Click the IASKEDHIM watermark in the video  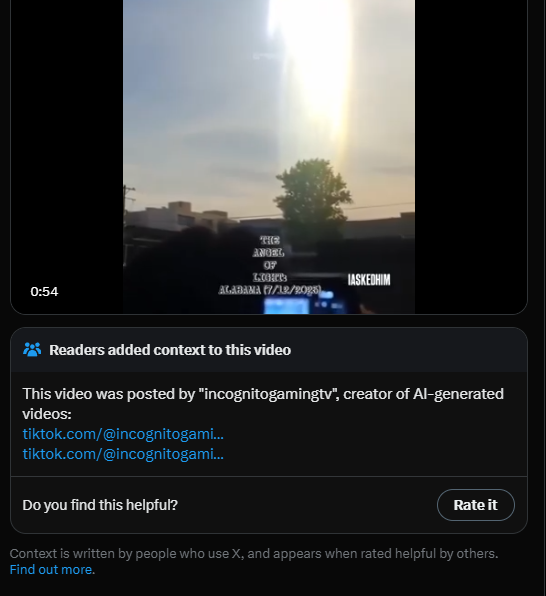[369, 280]
